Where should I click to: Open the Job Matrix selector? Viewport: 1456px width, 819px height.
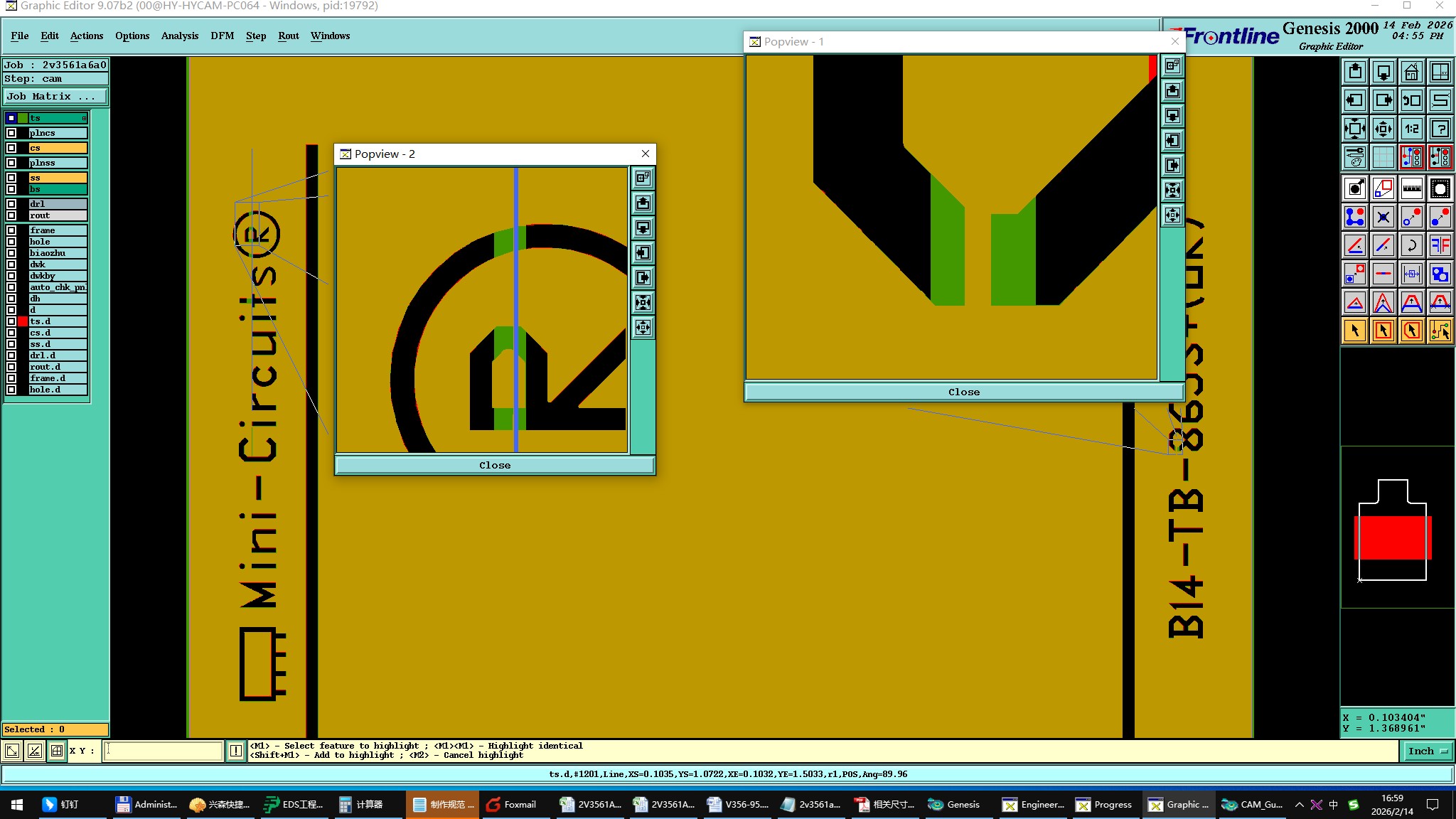55,97
